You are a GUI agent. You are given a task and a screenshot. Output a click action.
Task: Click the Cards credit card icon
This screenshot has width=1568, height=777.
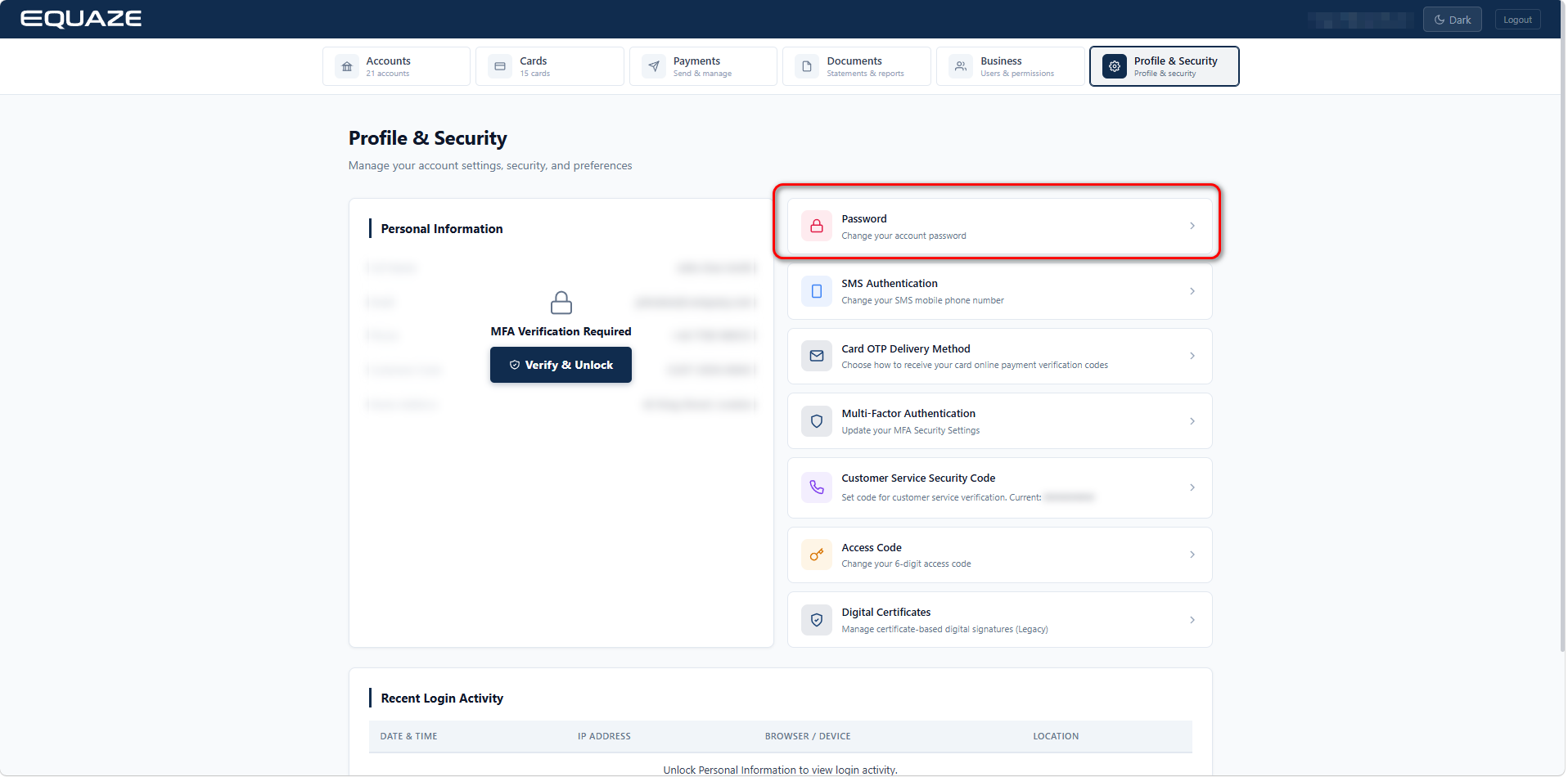pyautogui.click(x=500, y=66)
